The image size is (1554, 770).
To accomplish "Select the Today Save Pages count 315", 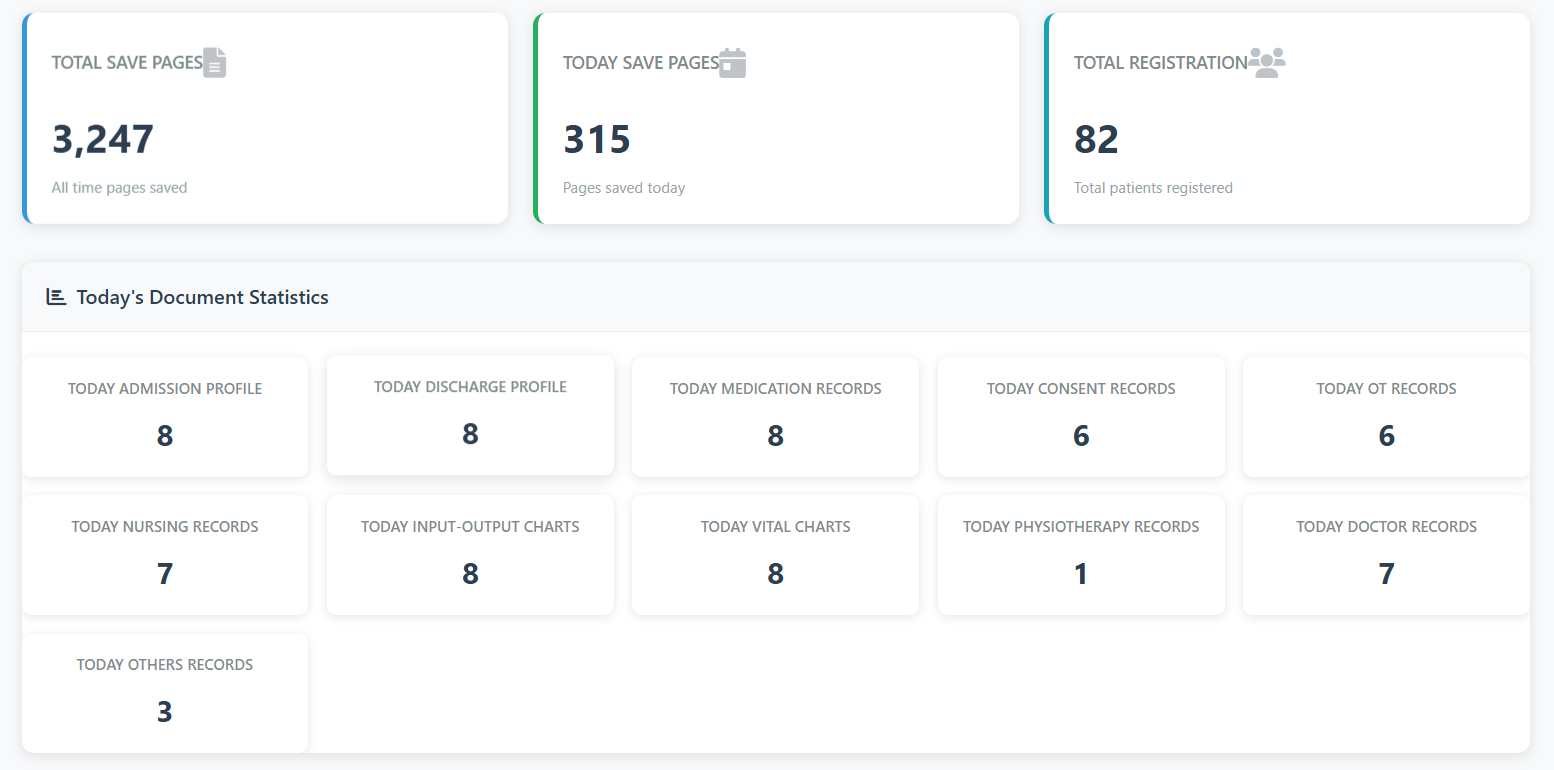I will pyautogui.click(x=597, y=139).
